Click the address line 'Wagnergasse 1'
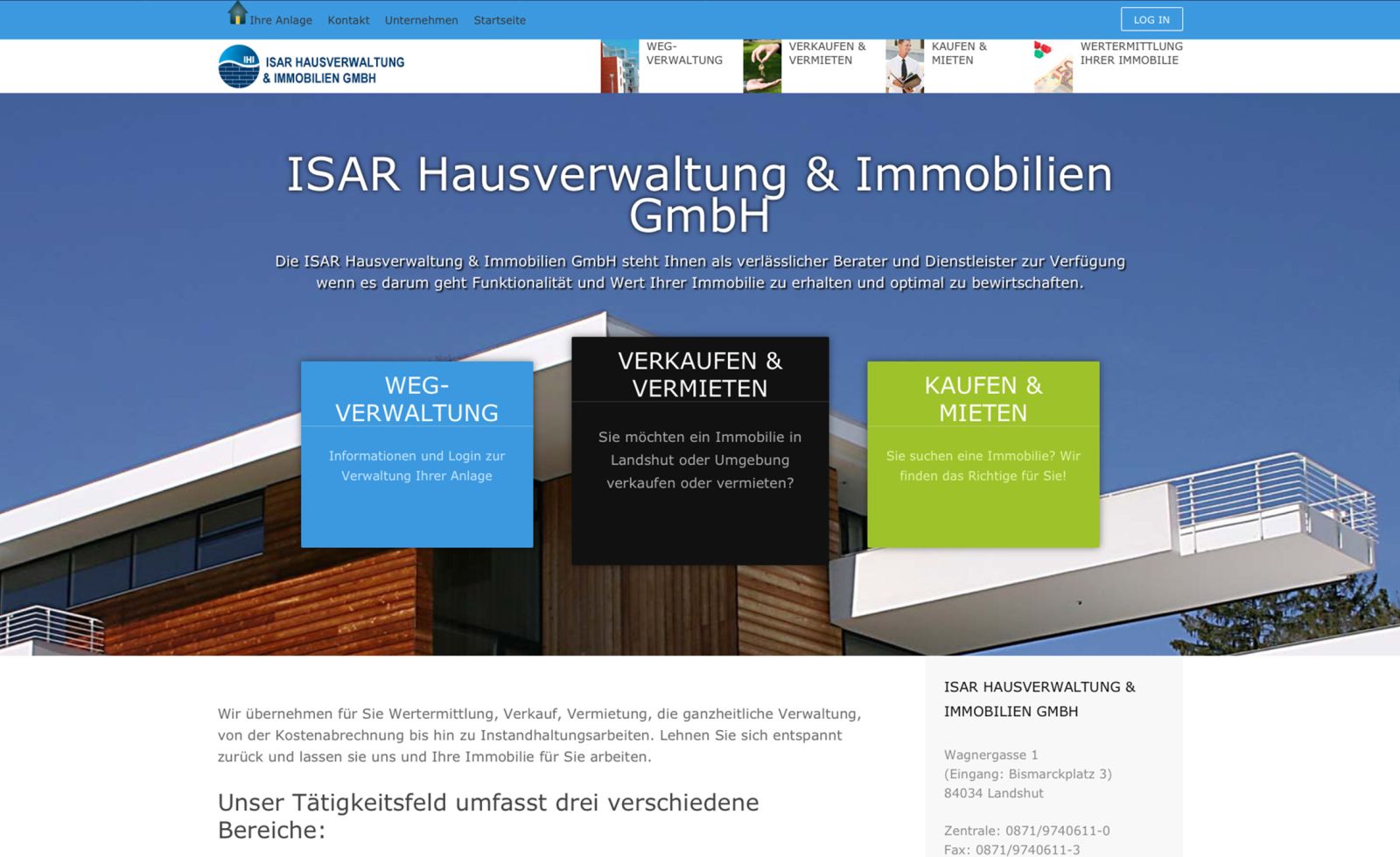The image size is (1400, 857). pyautogui.click(x=990, y=755)
